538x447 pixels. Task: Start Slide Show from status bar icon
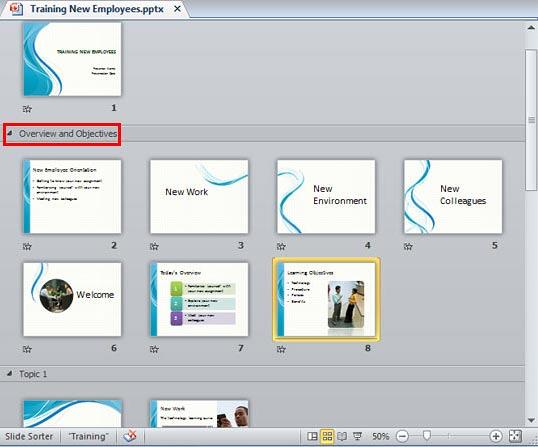point(358,436)
